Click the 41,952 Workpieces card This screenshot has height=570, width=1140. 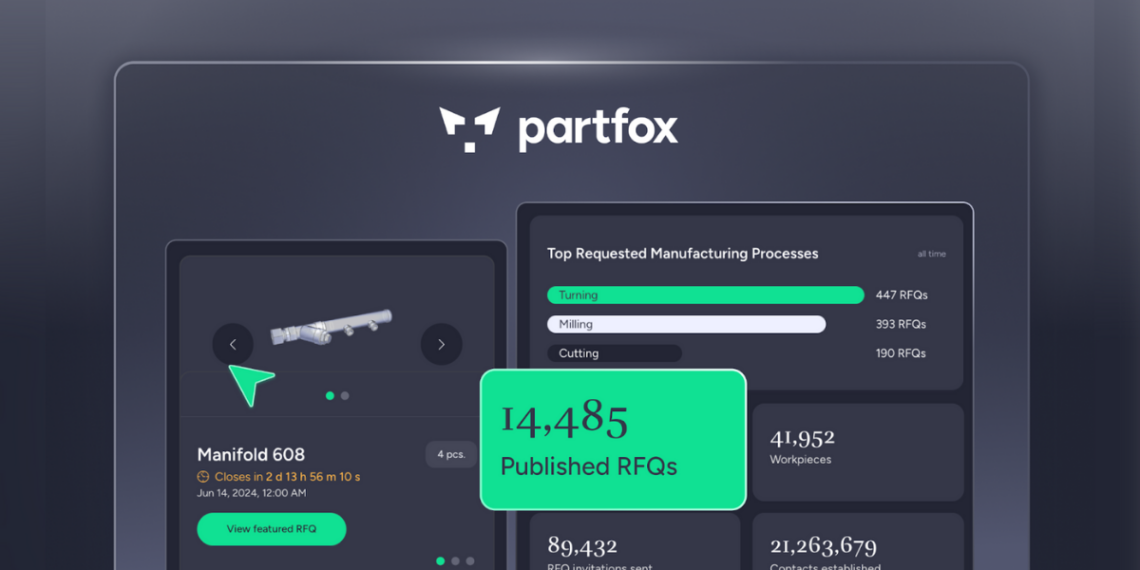coord(858,452)
